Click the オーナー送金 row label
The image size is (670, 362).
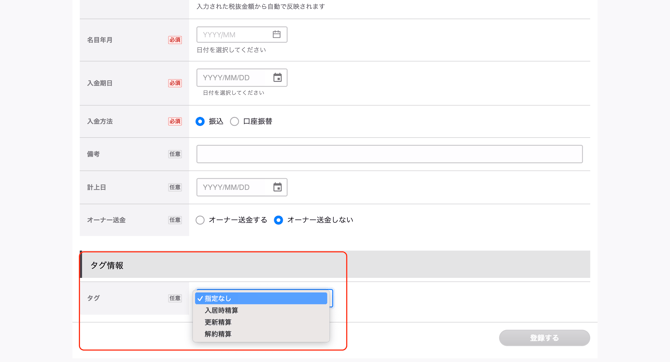106,220
